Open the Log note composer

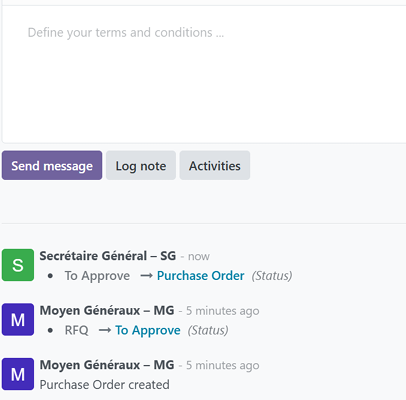point(141,165)
